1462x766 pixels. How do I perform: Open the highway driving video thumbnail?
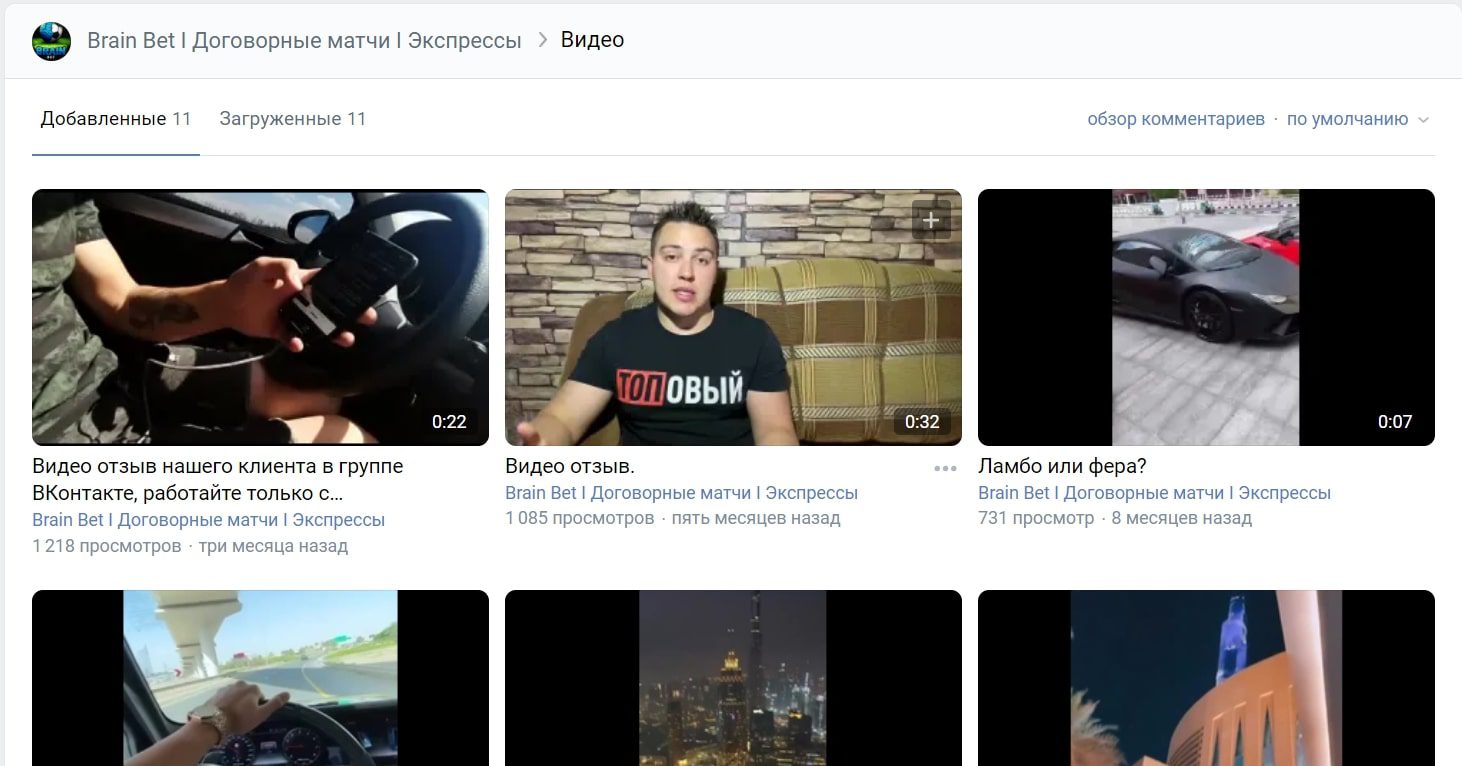point(260,678)
